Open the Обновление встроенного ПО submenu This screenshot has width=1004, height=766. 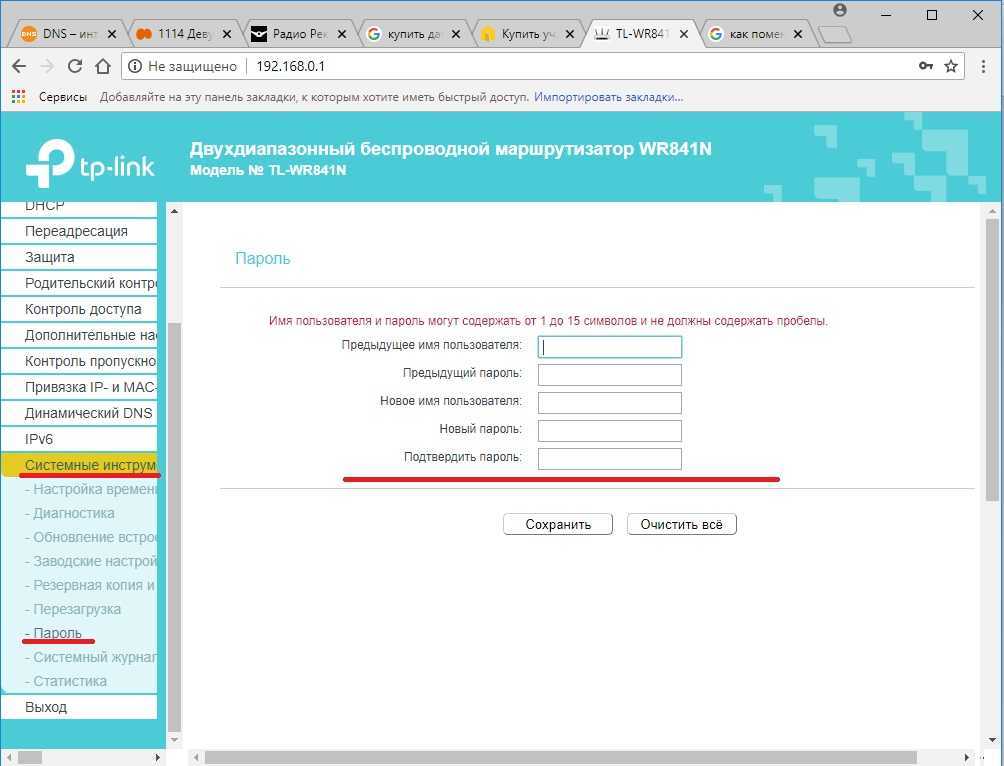tap(90, 537)
